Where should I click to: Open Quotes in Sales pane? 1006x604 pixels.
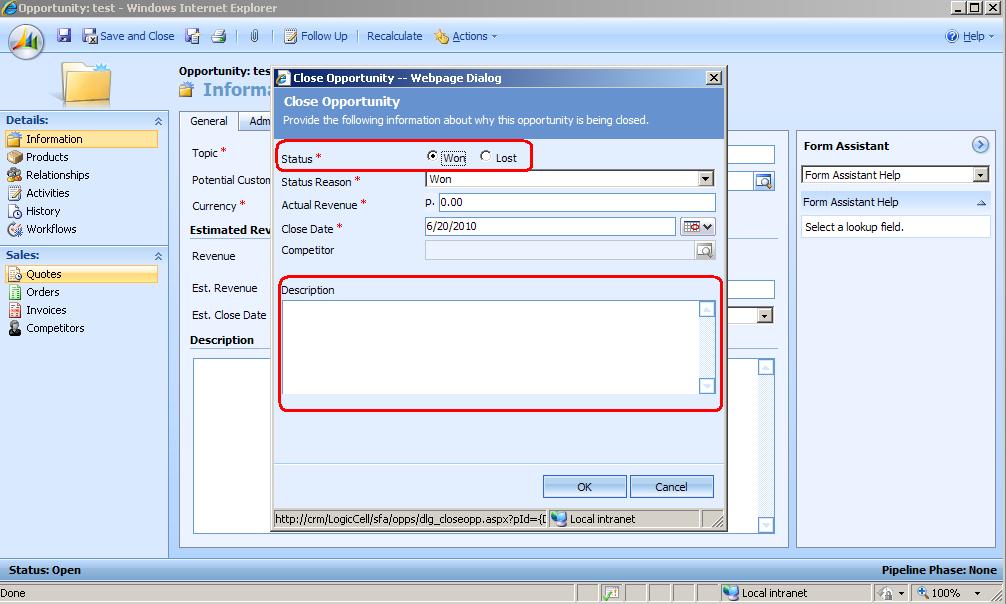click(81, 274)
